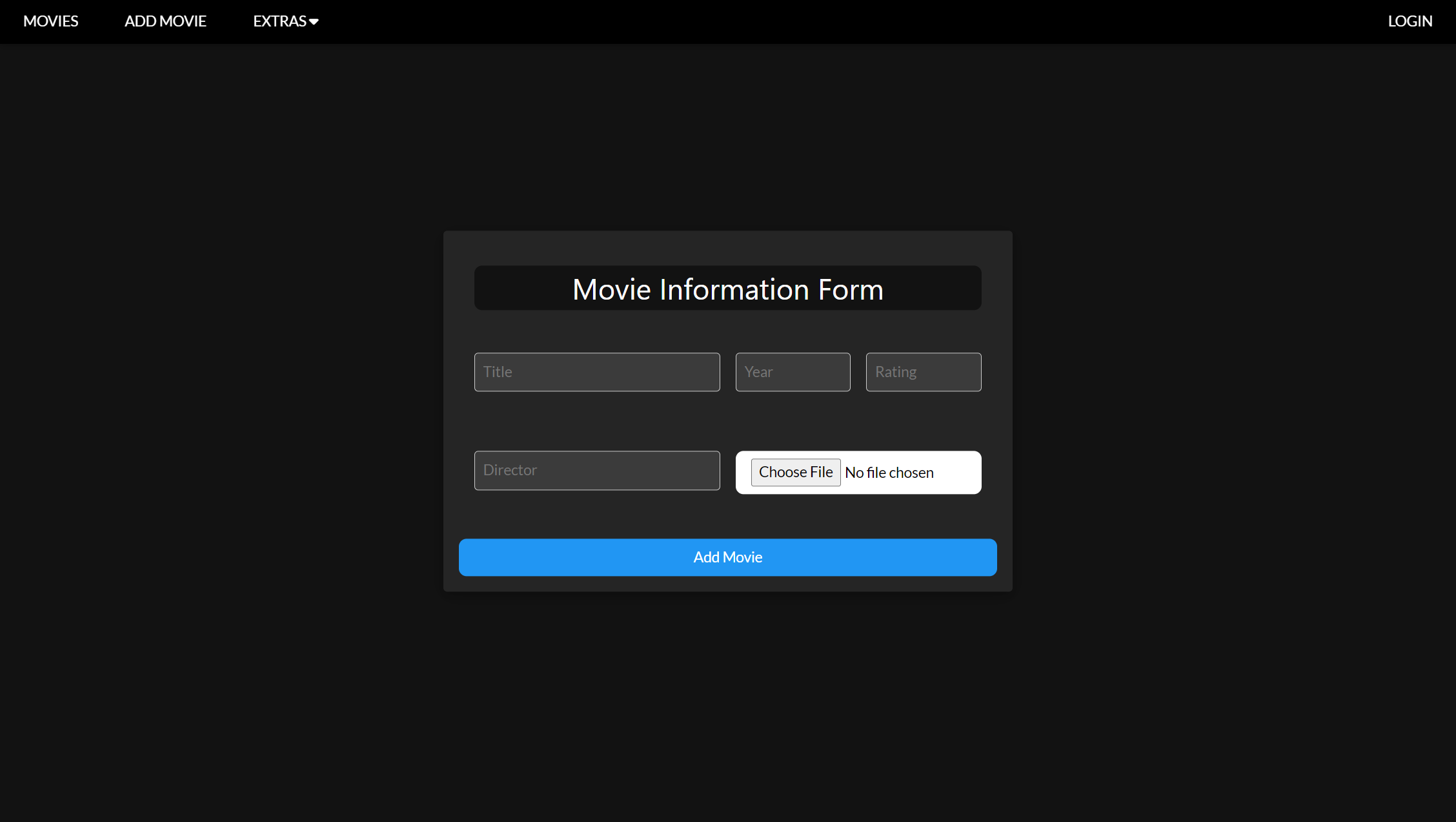Image resolution: width=1456 pixels, height=822 pixels.
Task: Click the file upload control
Action: coord(858,472)
